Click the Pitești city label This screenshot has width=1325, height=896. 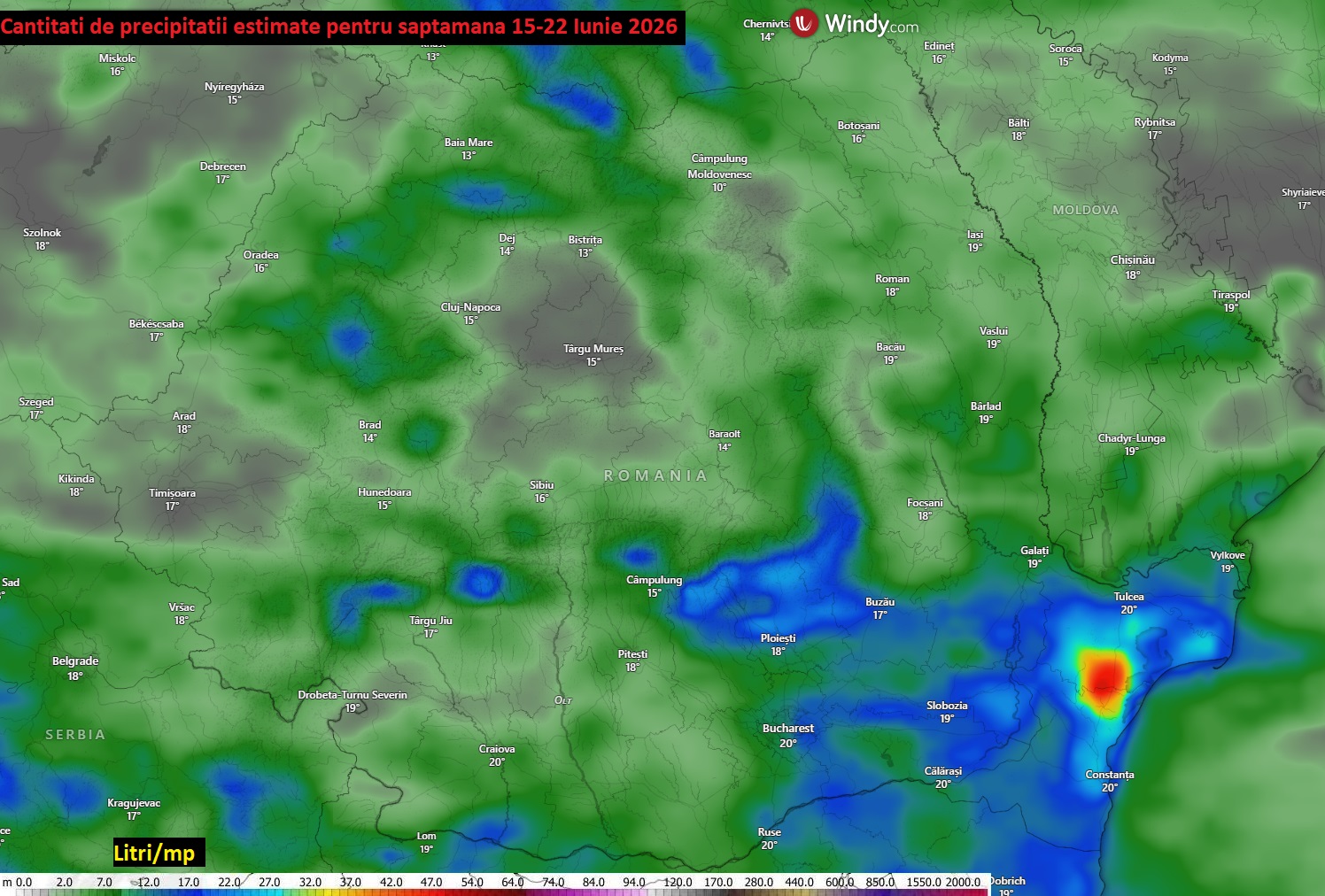[632, 654]
